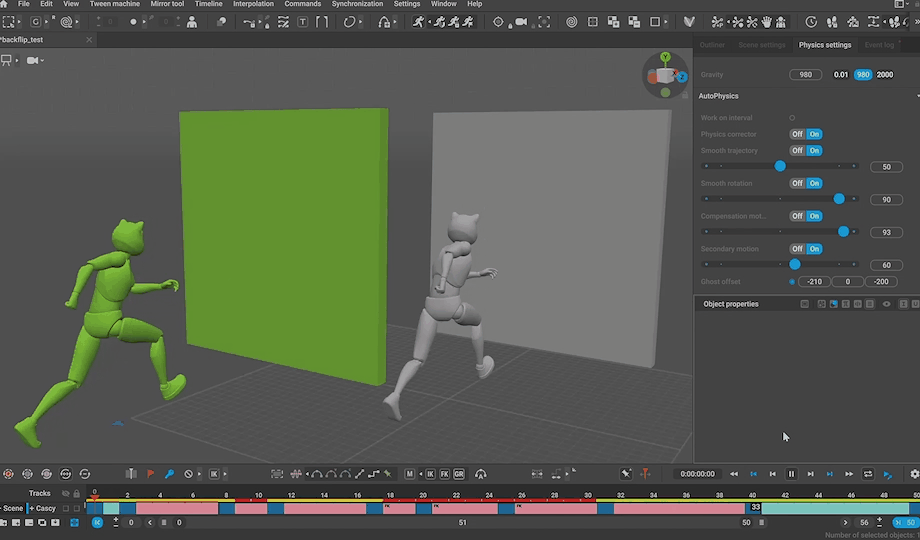This screenshot has height=540, width=920.
Task: Click the eye icon in Object properties
Action: pyautogui.click(x=886, y=304)
